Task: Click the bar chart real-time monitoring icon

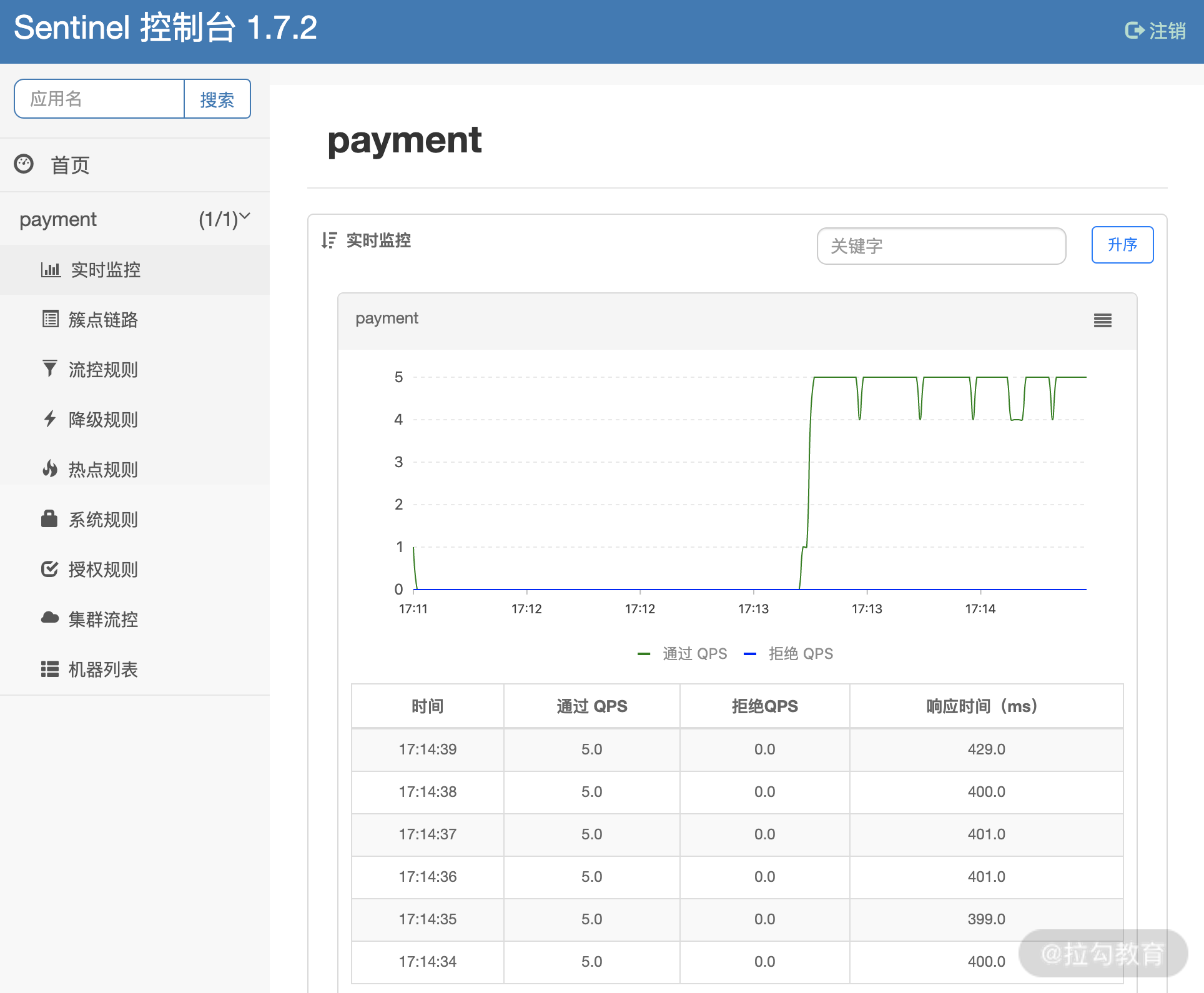Action: (x=51, y=270)
